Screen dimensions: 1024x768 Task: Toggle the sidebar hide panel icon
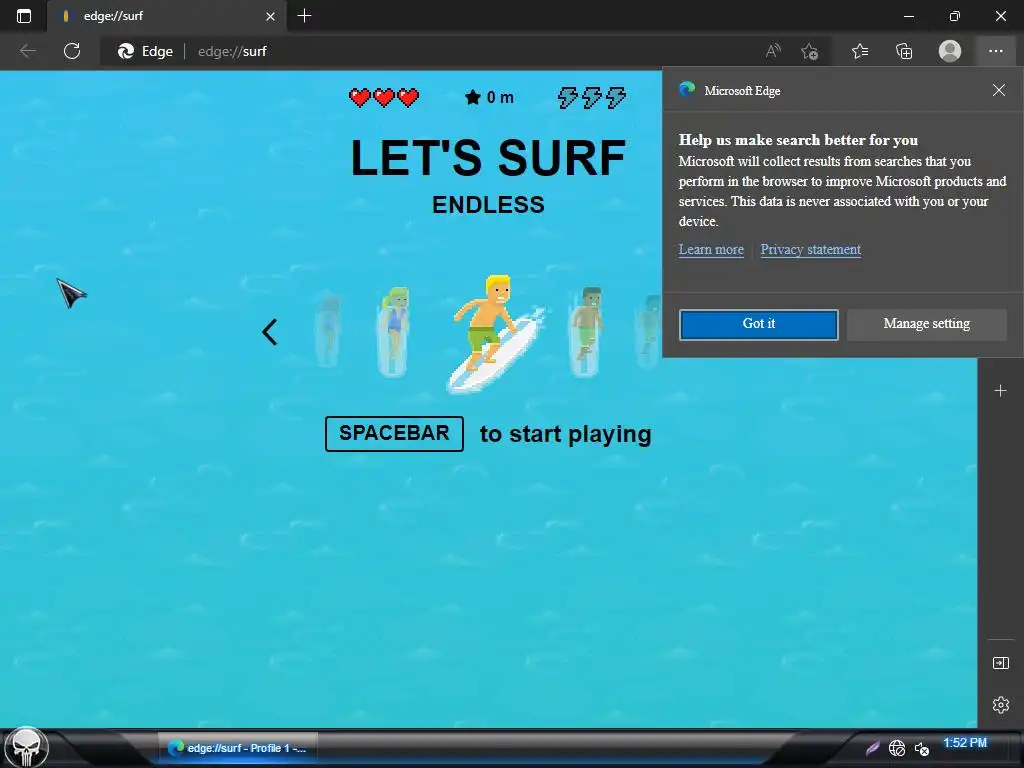[1000, 663]
